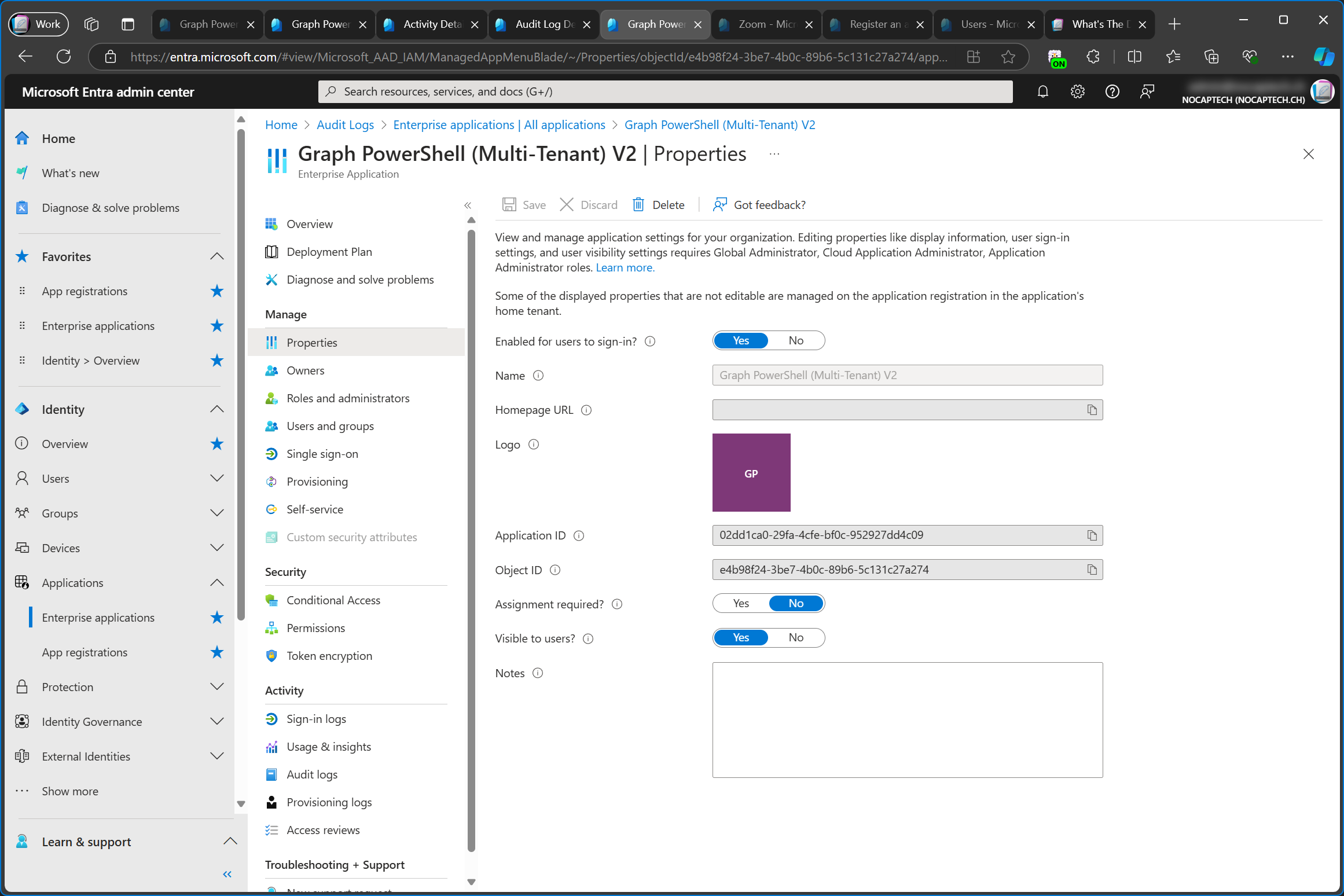The image size is (1344, 896).
Task: Show info for Assignment required
Action: [617, 604]
